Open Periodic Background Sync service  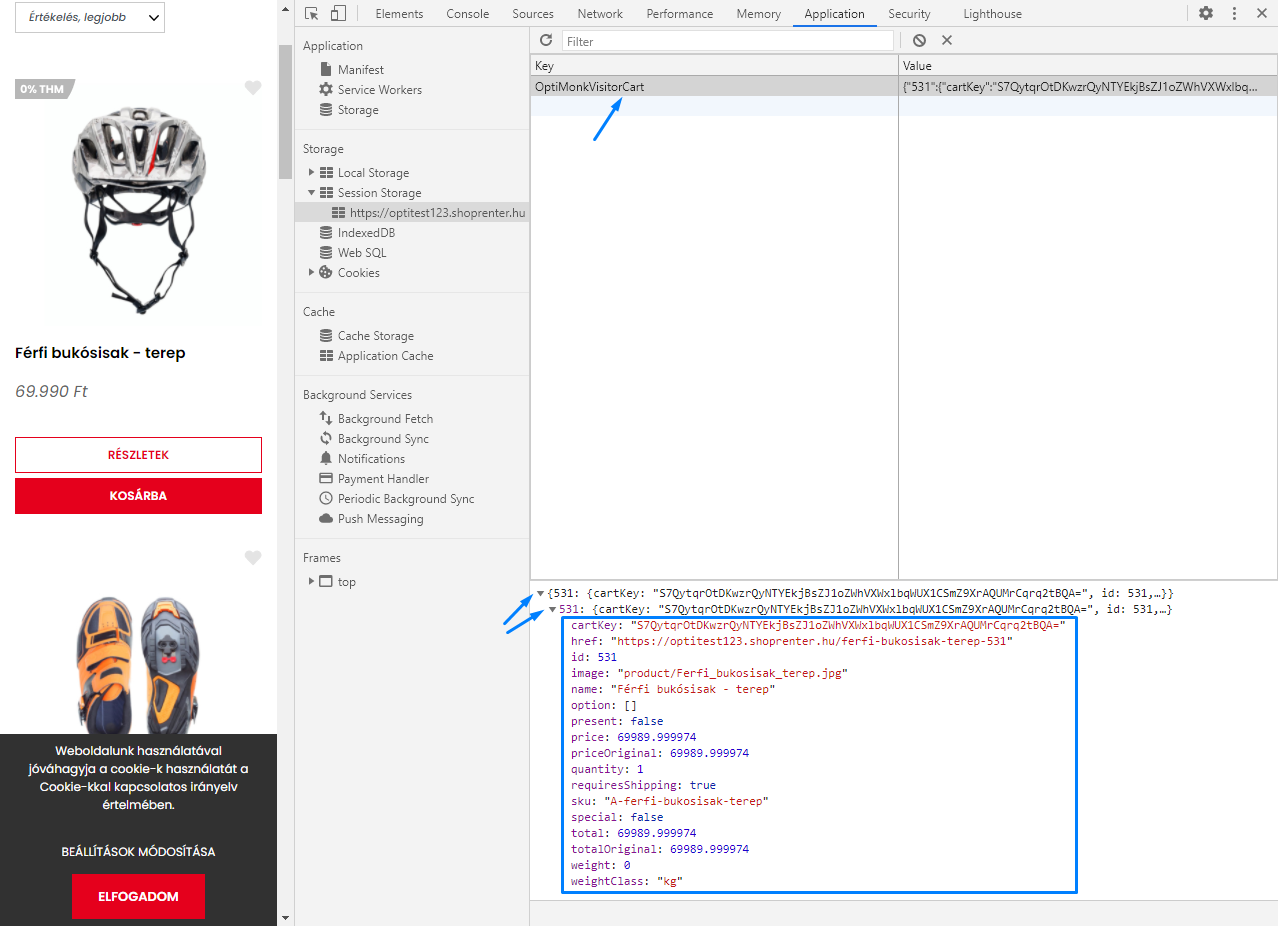406,499
